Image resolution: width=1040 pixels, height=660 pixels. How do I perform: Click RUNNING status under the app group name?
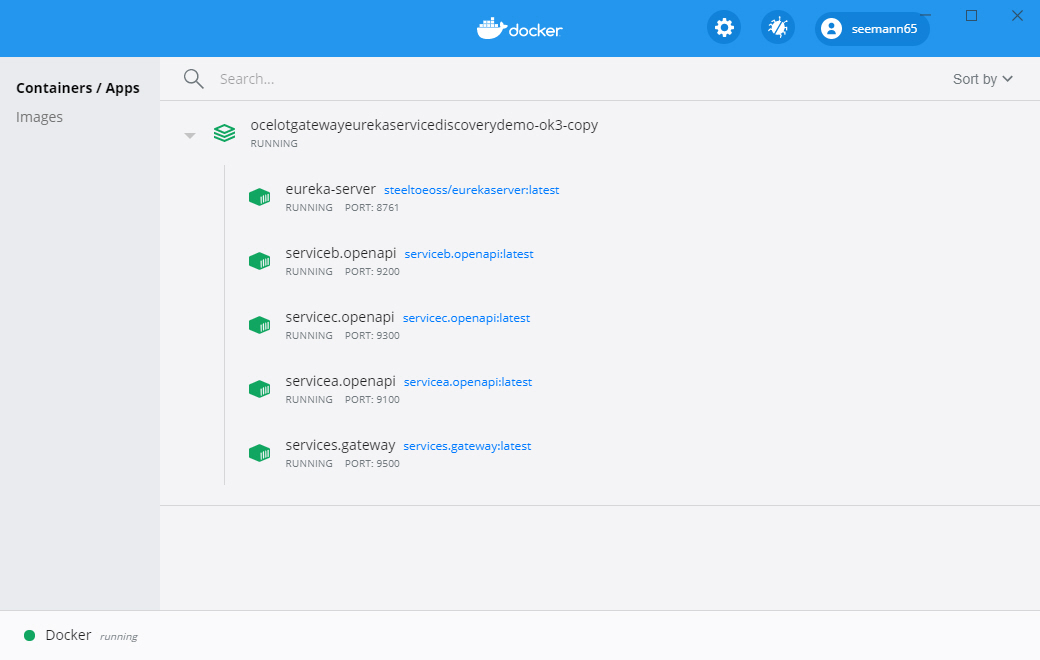[274, 143]
